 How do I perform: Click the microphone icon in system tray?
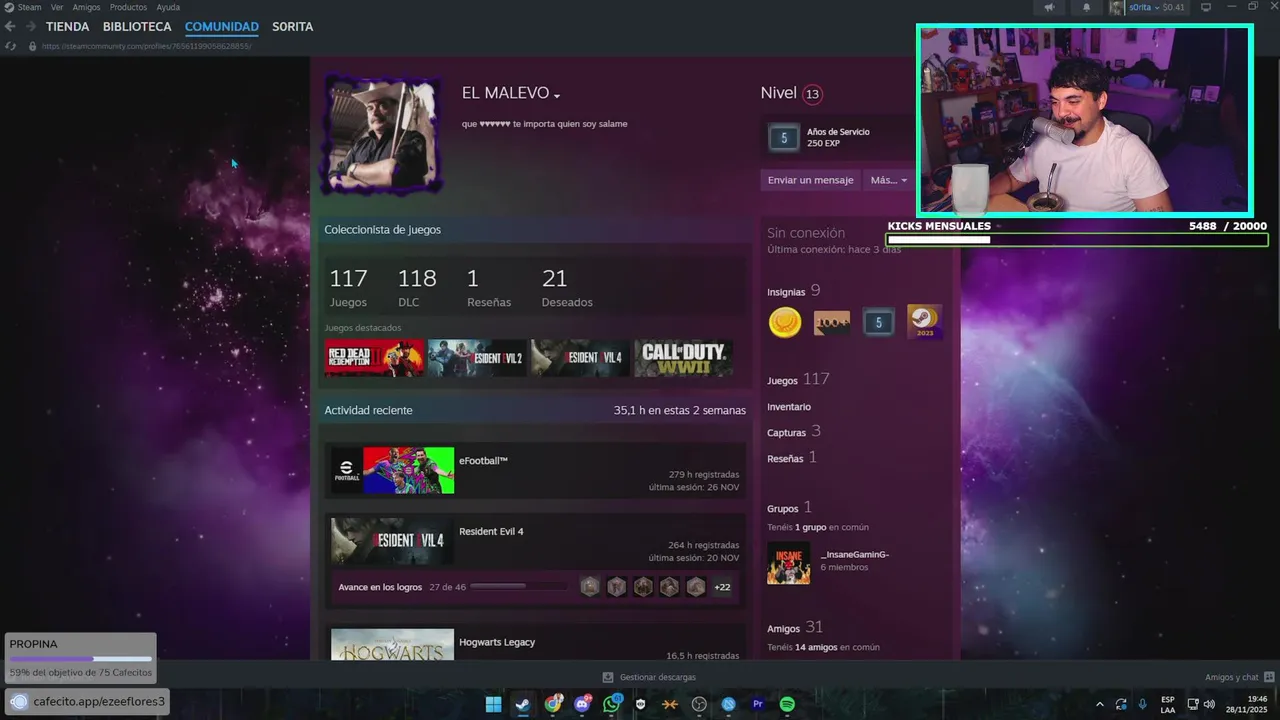[1142, 704]
